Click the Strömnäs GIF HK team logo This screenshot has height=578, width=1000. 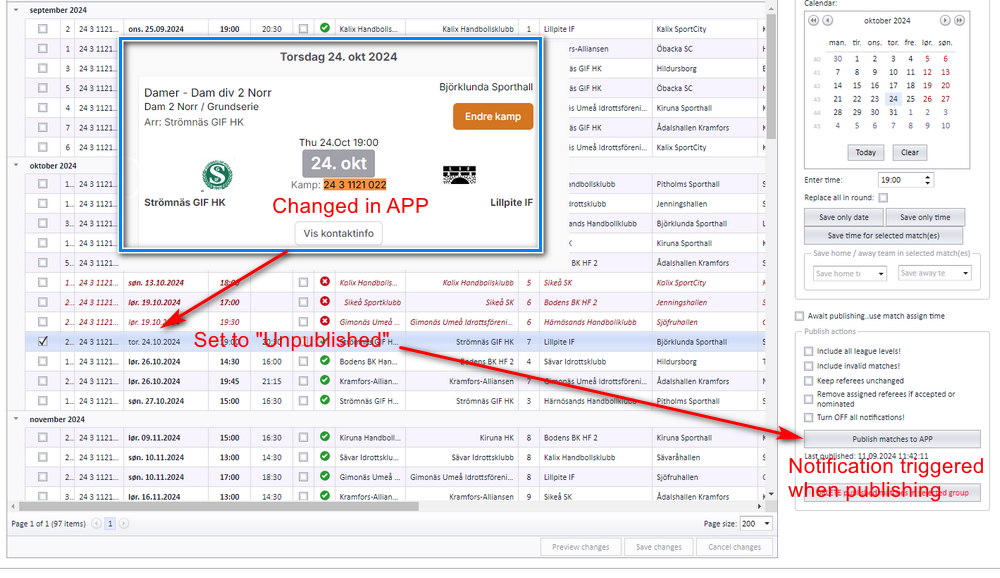217,175
